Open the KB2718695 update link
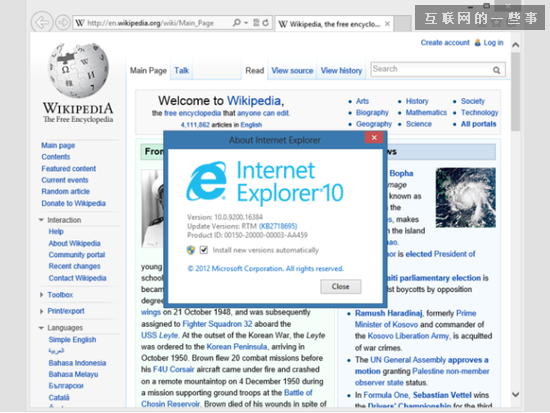Viewport: 550px width, 413px height. 278,226
